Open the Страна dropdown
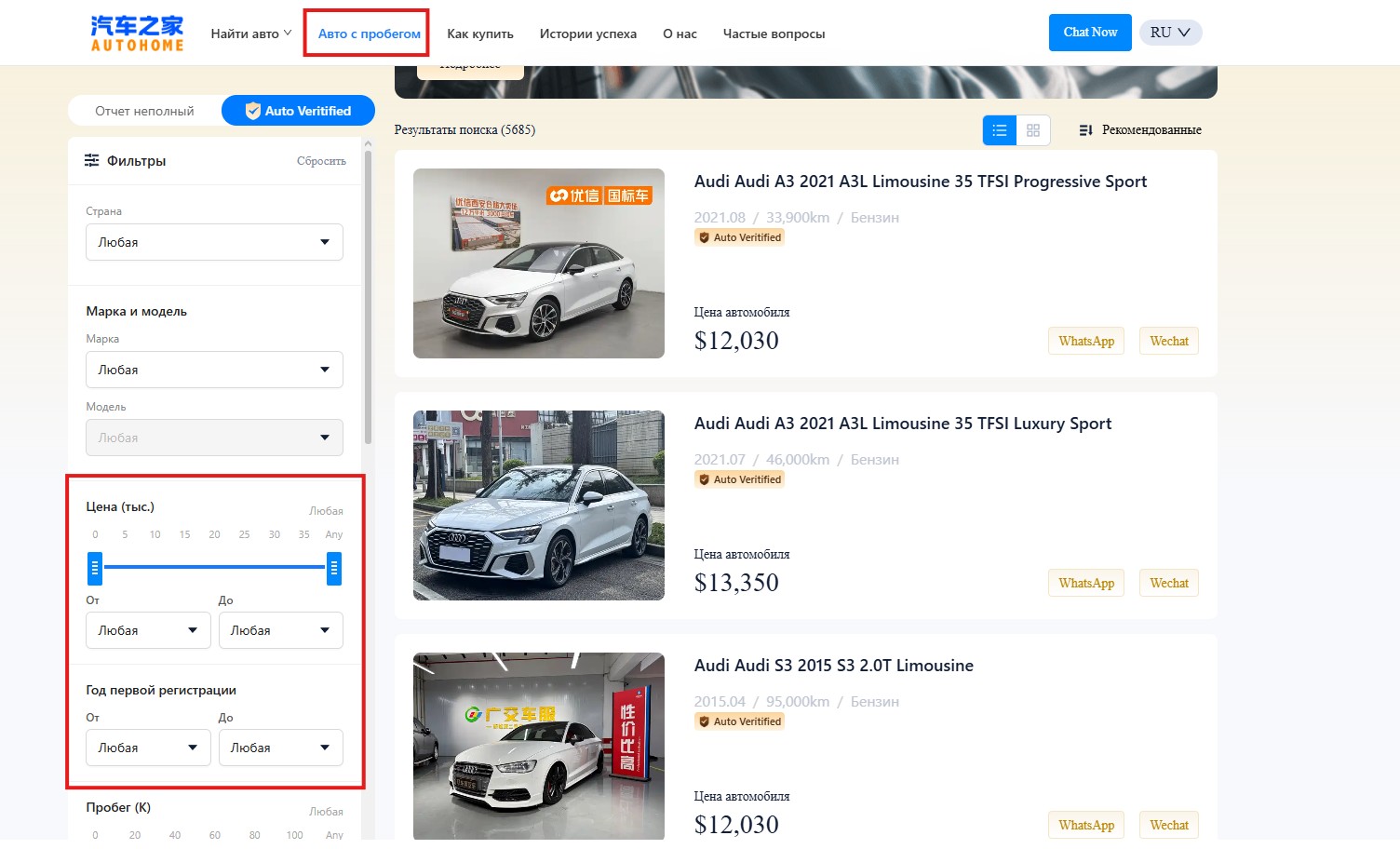This screenshot has height=849, width=1400. (x=214, y=242)
